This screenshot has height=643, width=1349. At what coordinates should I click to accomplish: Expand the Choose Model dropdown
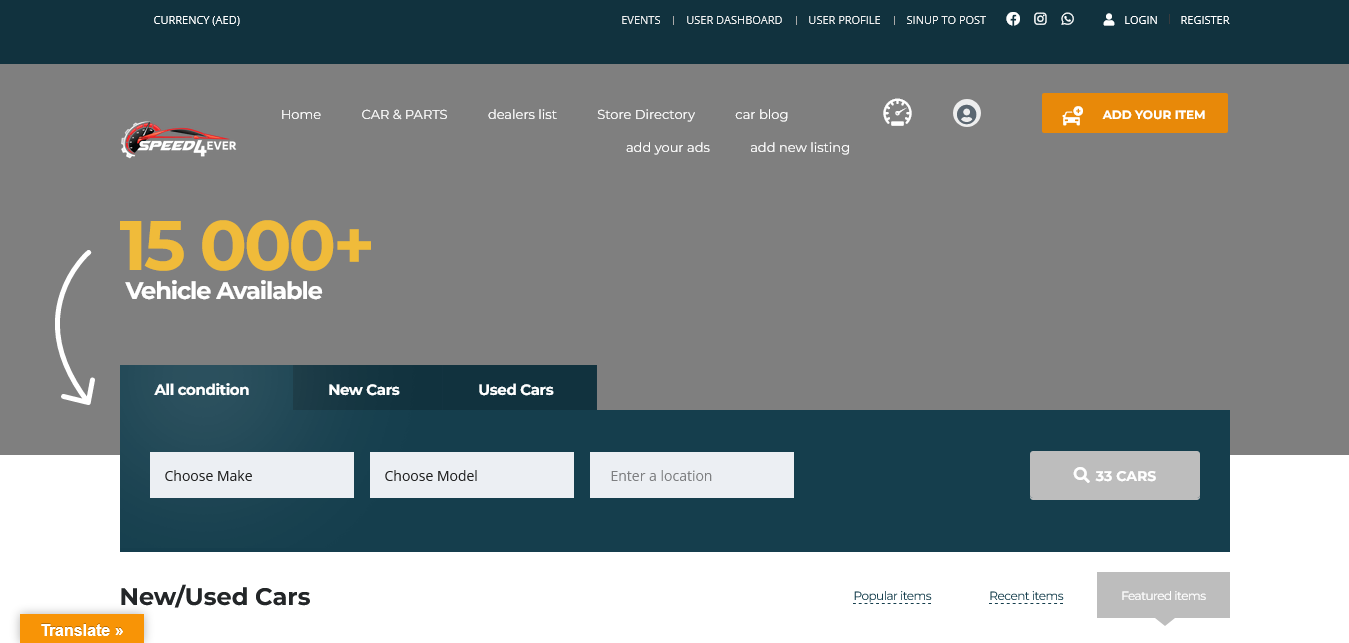tap(472, 475)
